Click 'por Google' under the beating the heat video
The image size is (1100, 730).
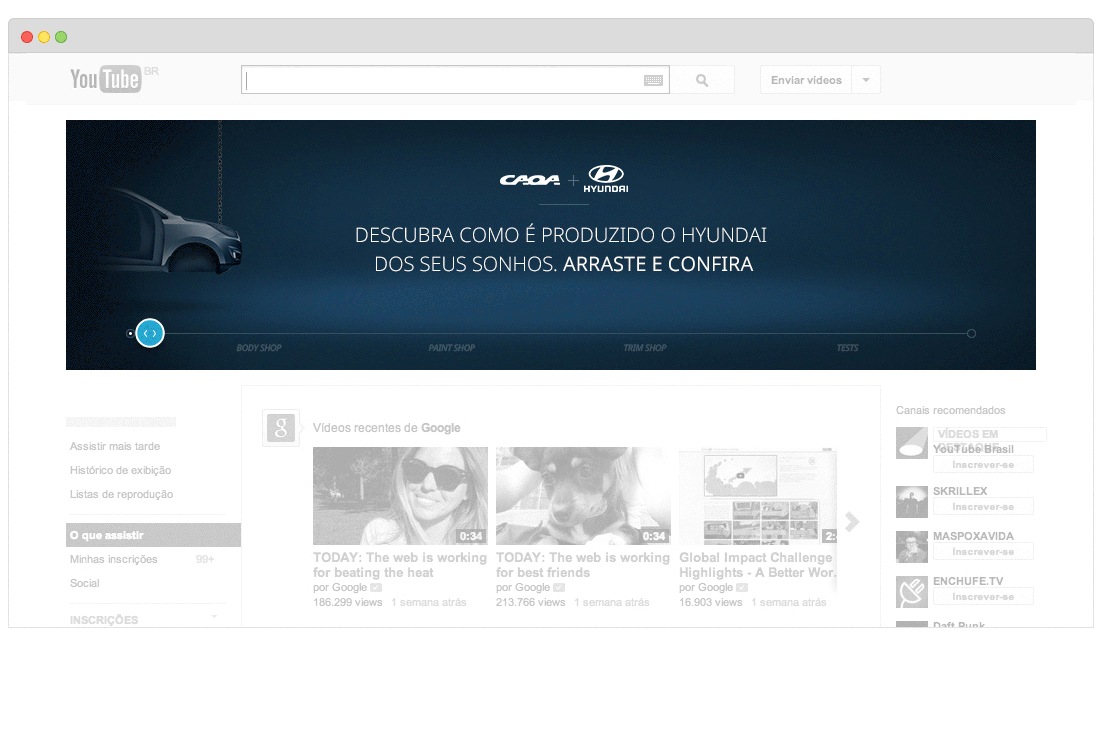(340, 588)
